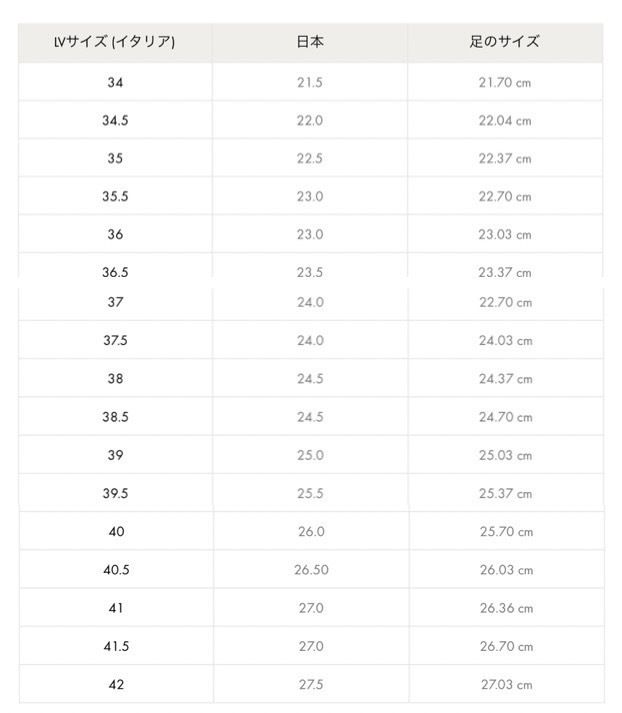The image size is (622, 713).
Task: Select the LV size 34.5 cell
Action: (115, 121)
